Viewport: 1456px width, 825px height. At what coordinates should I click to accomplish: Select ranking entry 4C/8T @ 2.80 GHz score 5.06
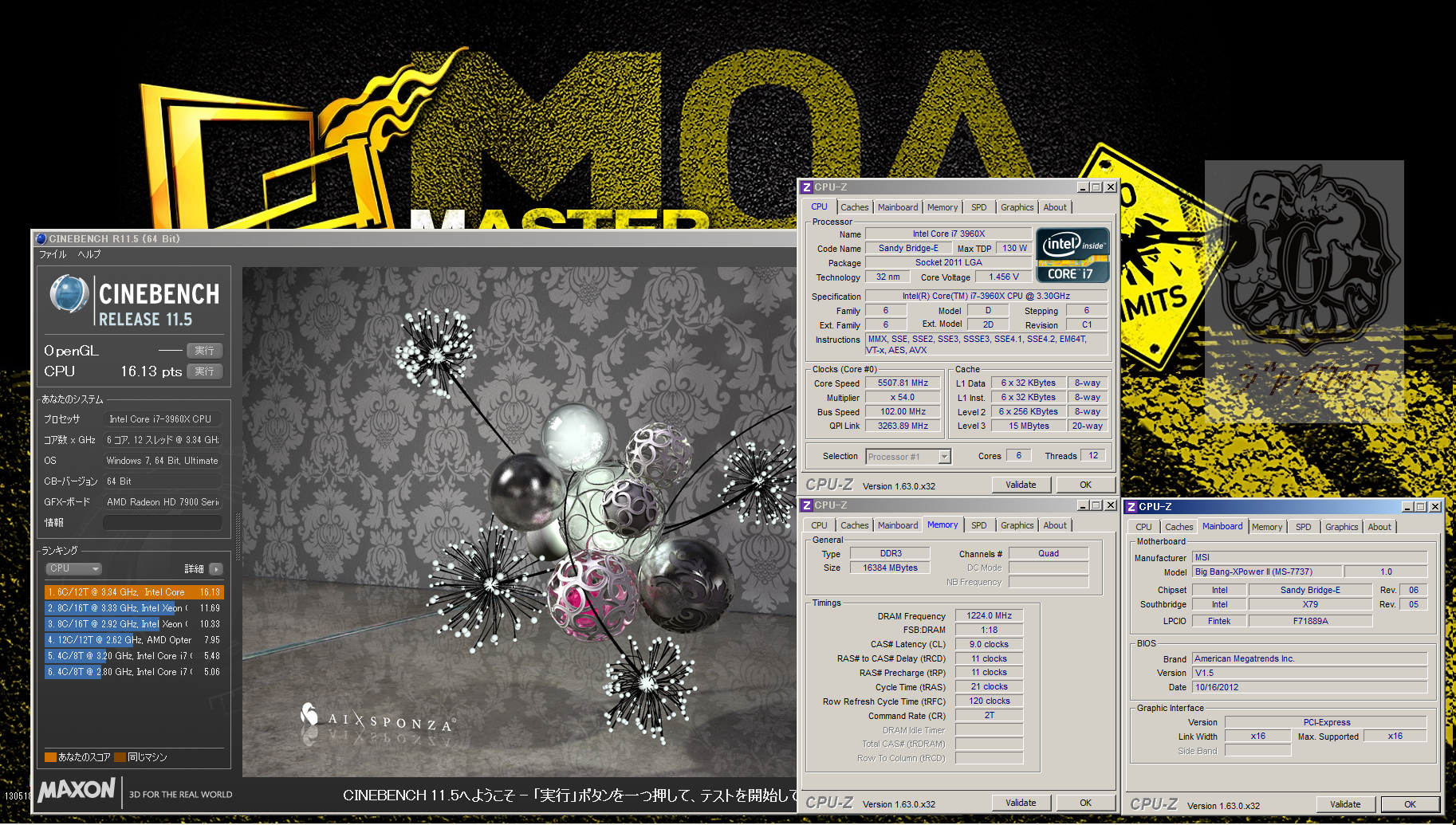[x=134, y=672]
